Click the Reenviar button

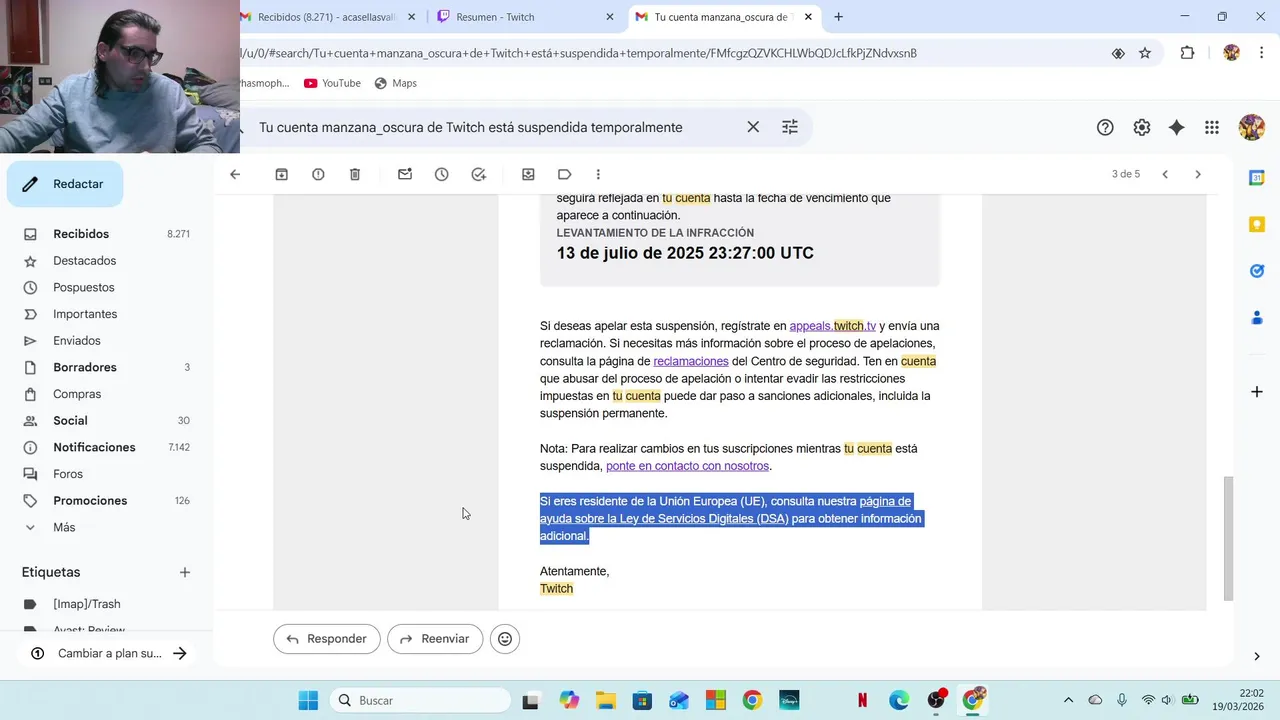(x=435, y=639)
